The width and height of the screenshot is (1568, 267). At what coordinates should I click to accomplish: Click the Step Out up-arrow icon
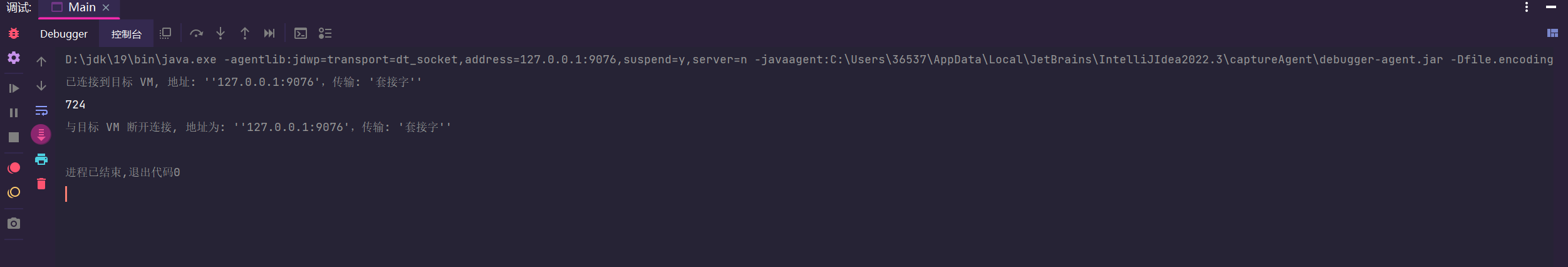245,33
